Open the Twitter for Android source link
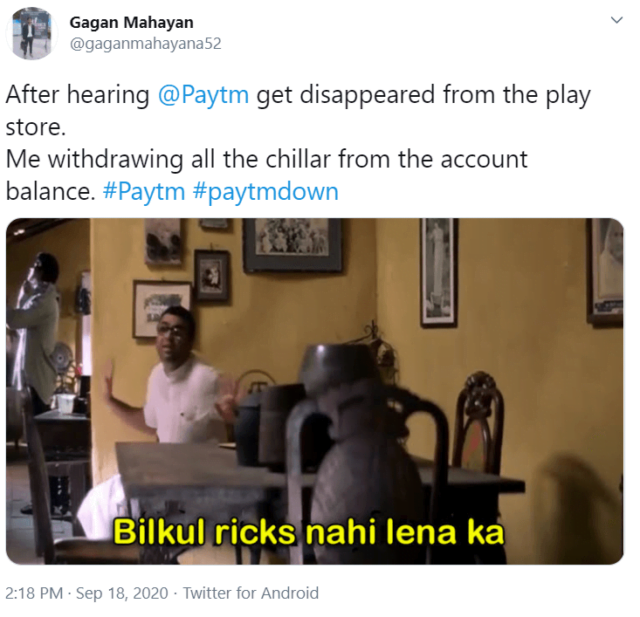640x617 pixels. [251, 593]
